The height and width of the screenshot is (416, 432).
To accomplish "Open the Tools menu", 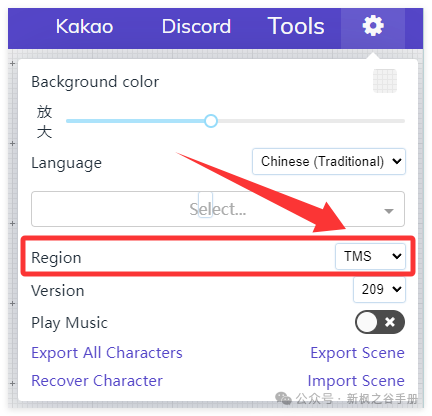I will click(296, 26).
